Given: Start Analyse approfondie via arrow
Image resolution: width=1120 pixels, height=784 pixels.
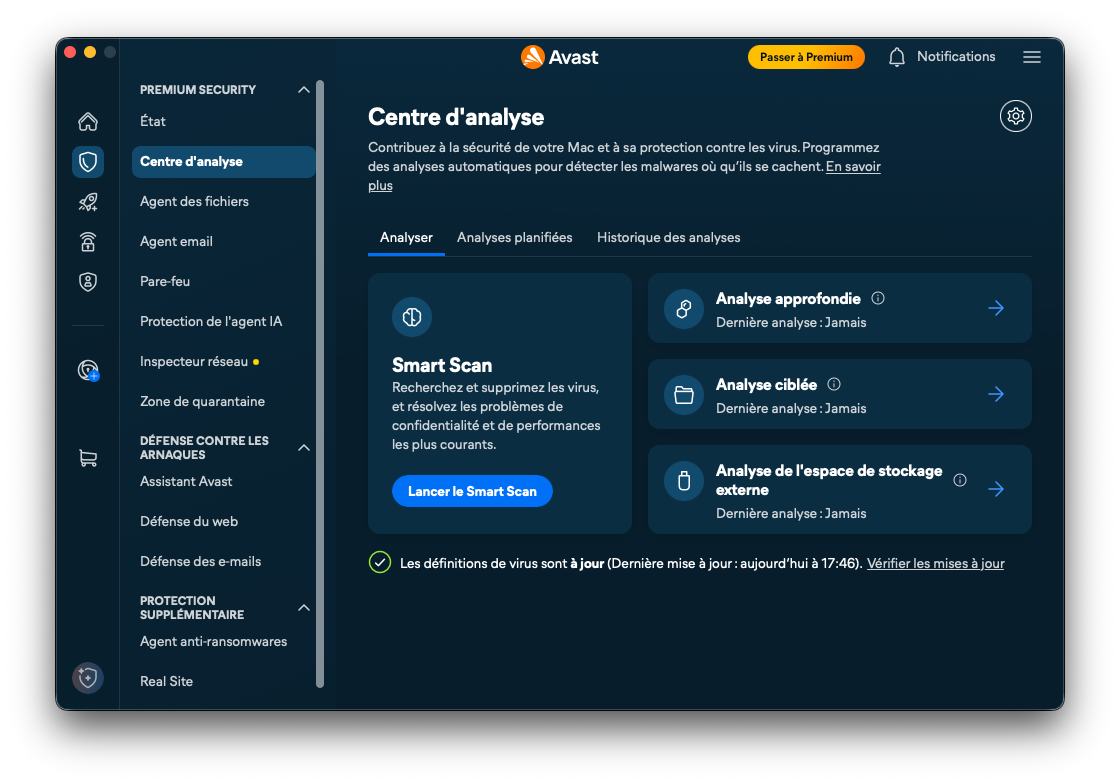Looking at the screenshot, I should (996, 308).
